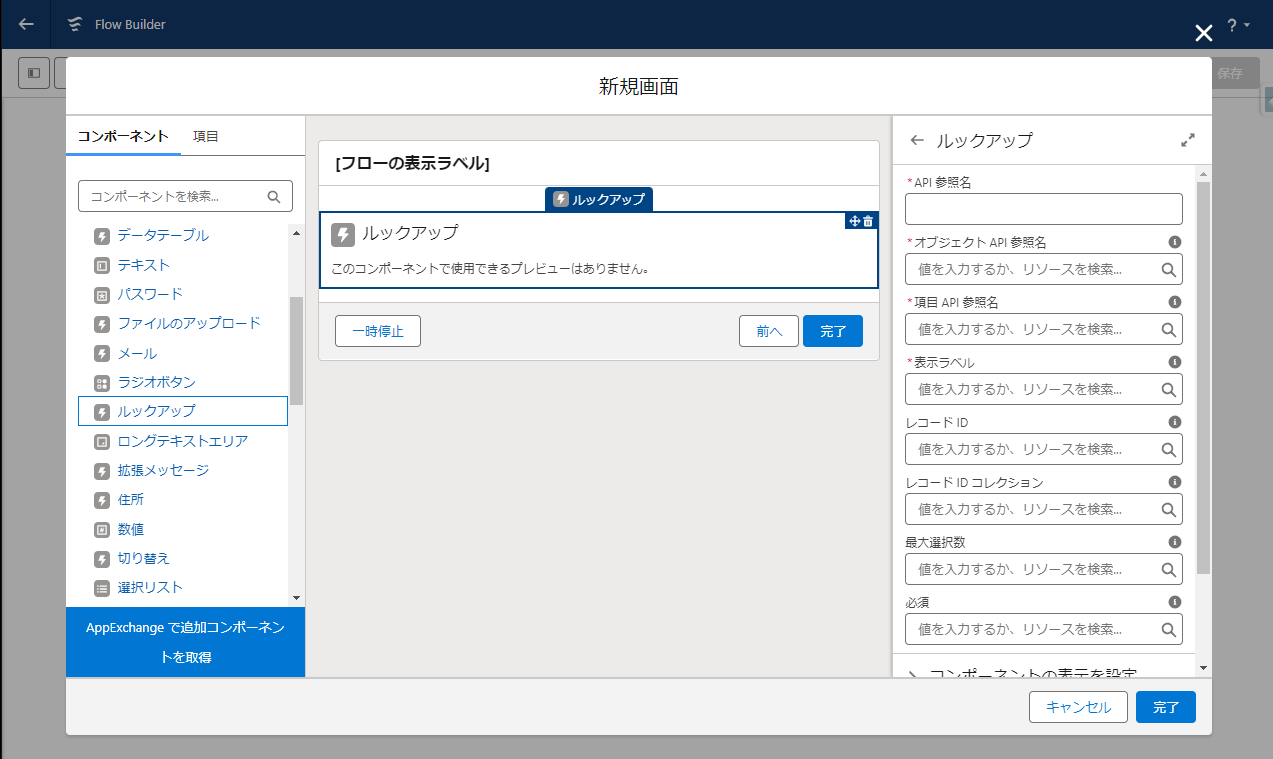The image size is (1273, 759).
Task: Click the API 参照名 input field
Action: [x=1044, y=209]
